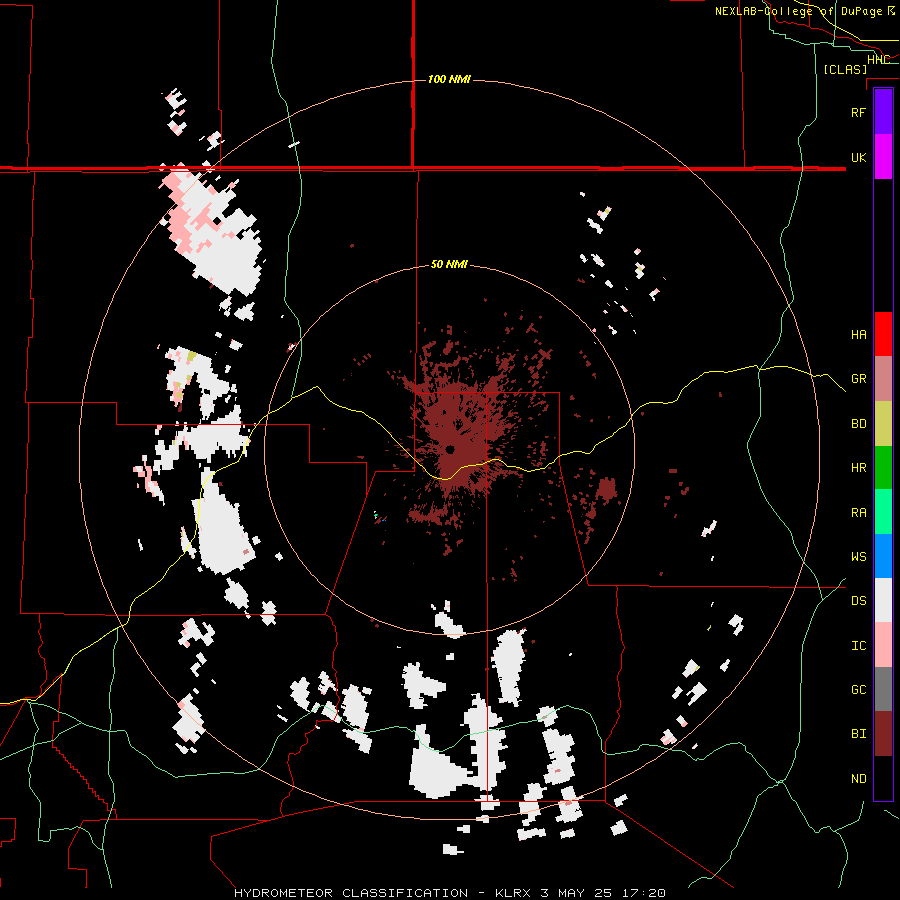The image size is (900, 900).
Task: Select the dusty pink GR legend swatch
Action: tap(883, 379)
